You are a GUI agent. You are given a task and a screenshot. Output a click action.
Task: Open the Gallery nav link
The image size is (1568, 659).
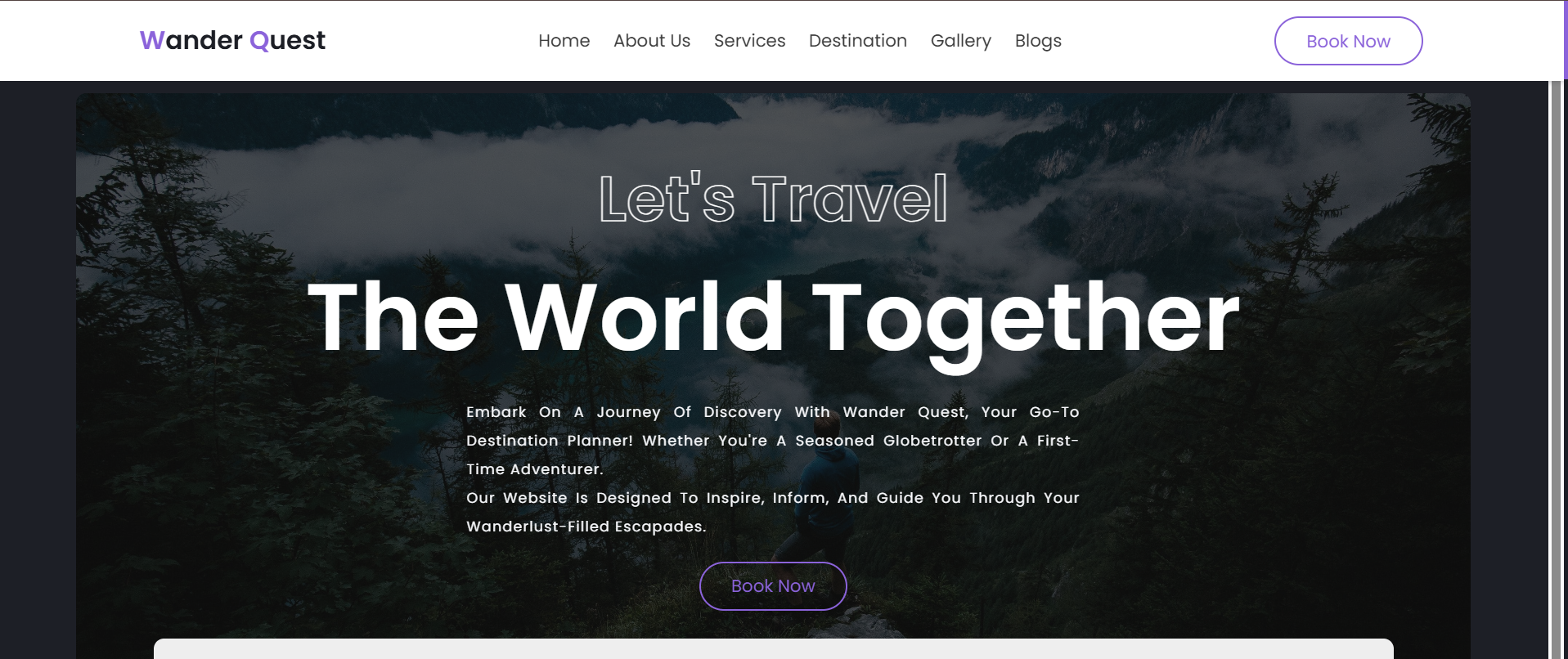tap(960, 41)
